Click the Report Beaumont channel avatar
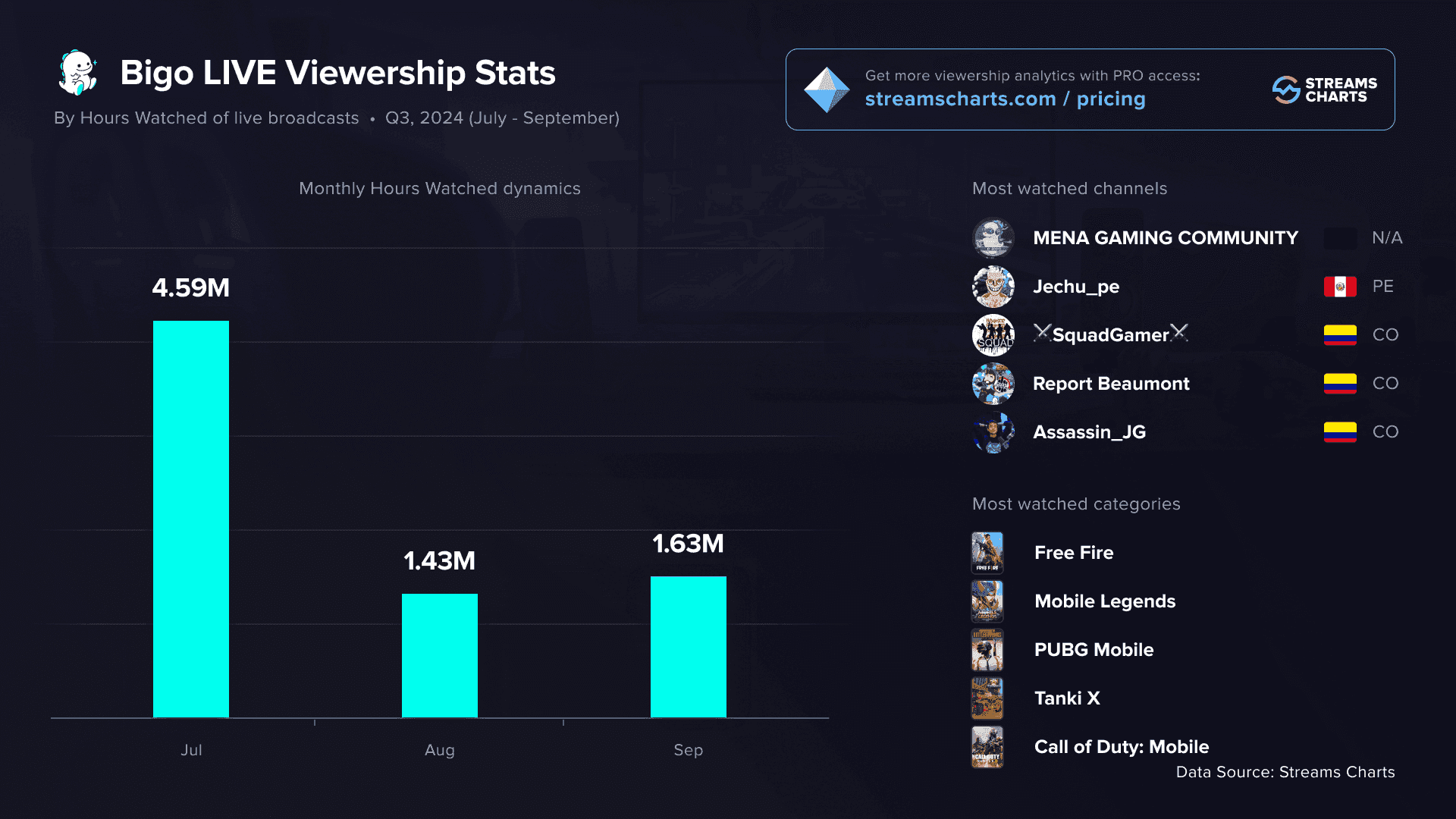Viewport: 1456px width, 819px height. 993,384
